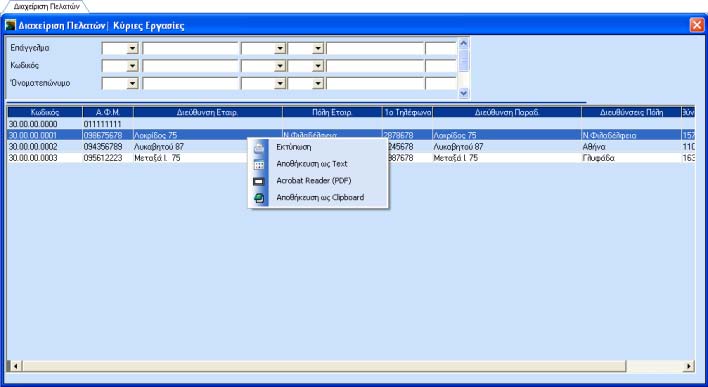Screen dimensions: 708x387
Task: Click Μεταξά Ι. 75 in the company address column
Action: point(157,158)
